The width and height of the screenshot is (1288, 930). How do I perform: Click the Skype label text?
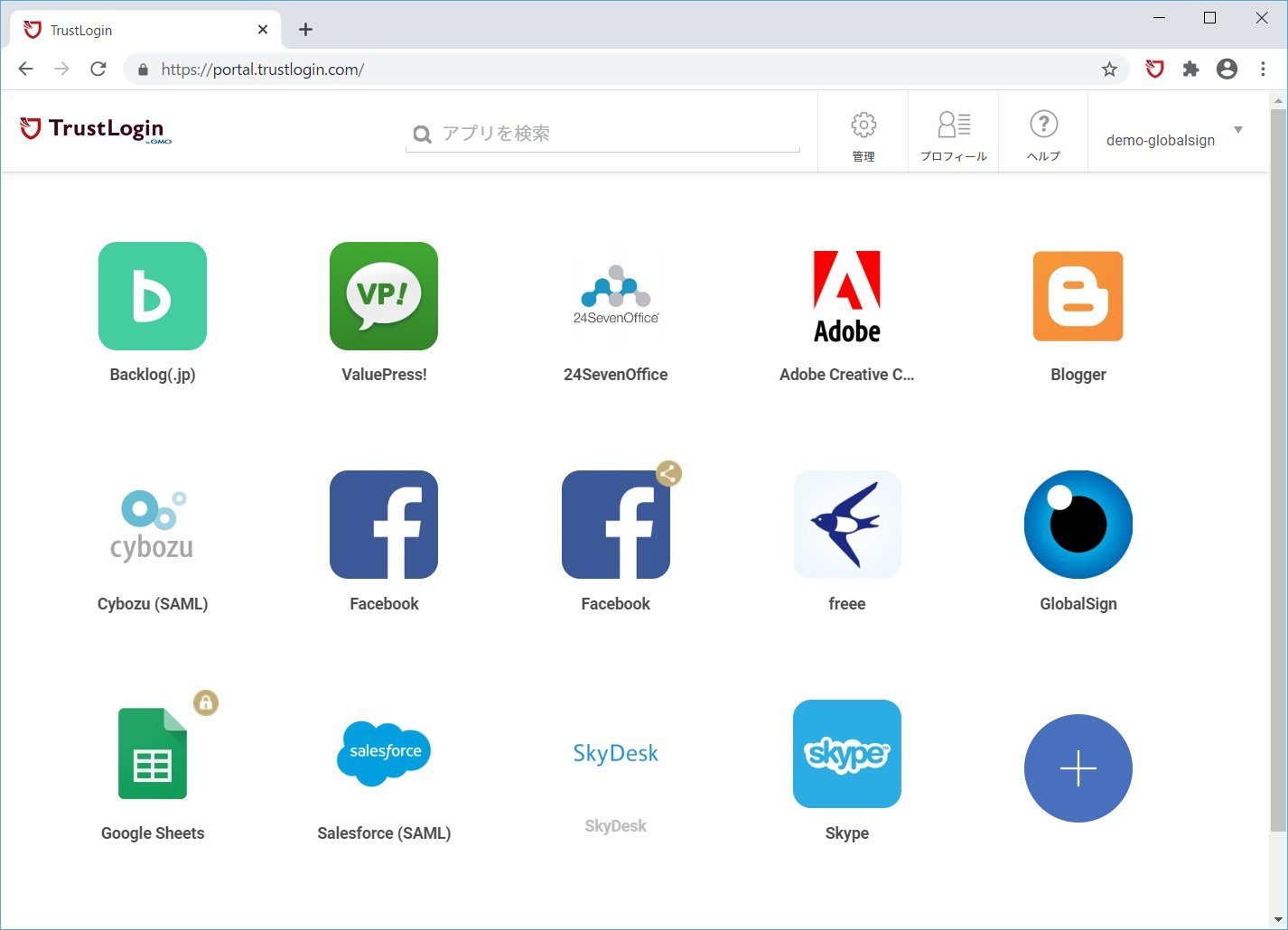[847, 833]
